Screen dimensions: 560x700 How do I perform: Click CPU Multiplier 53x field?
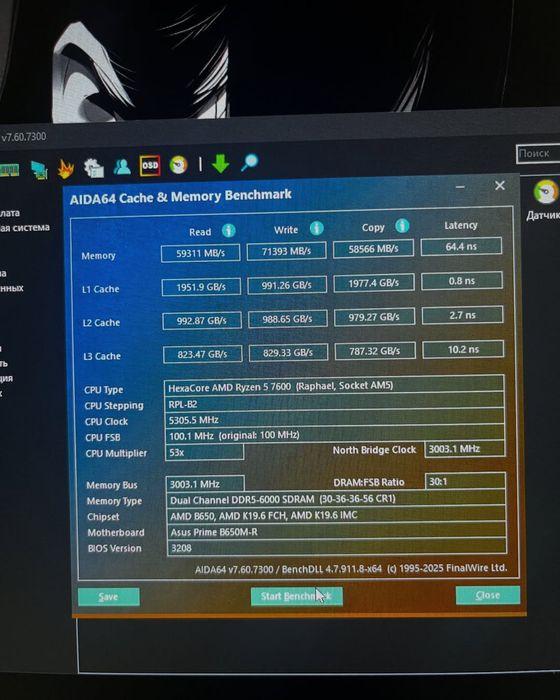(x=205, y=452)
